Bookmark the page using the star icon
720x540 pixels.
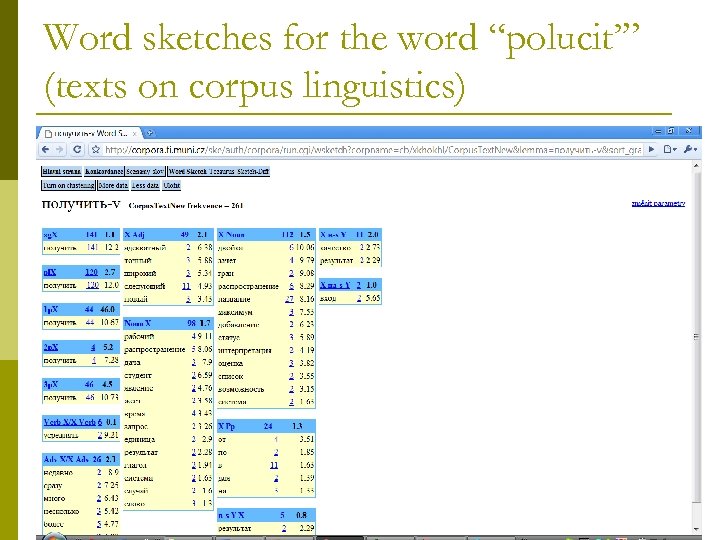[x=96, y=149]
